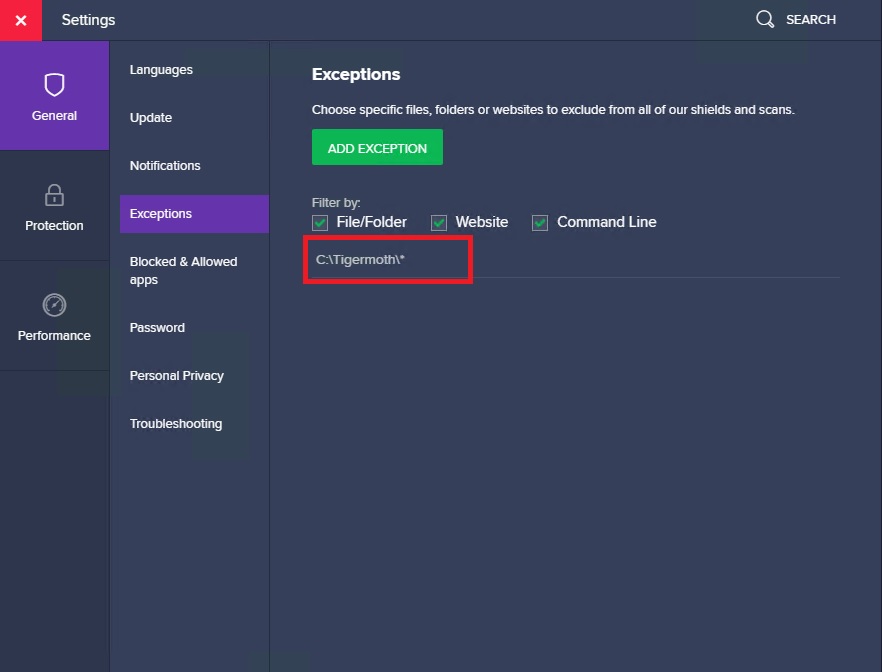Switch to the General tab label
This screenshot has width=882, height=672.
click(x=55, y=115)
